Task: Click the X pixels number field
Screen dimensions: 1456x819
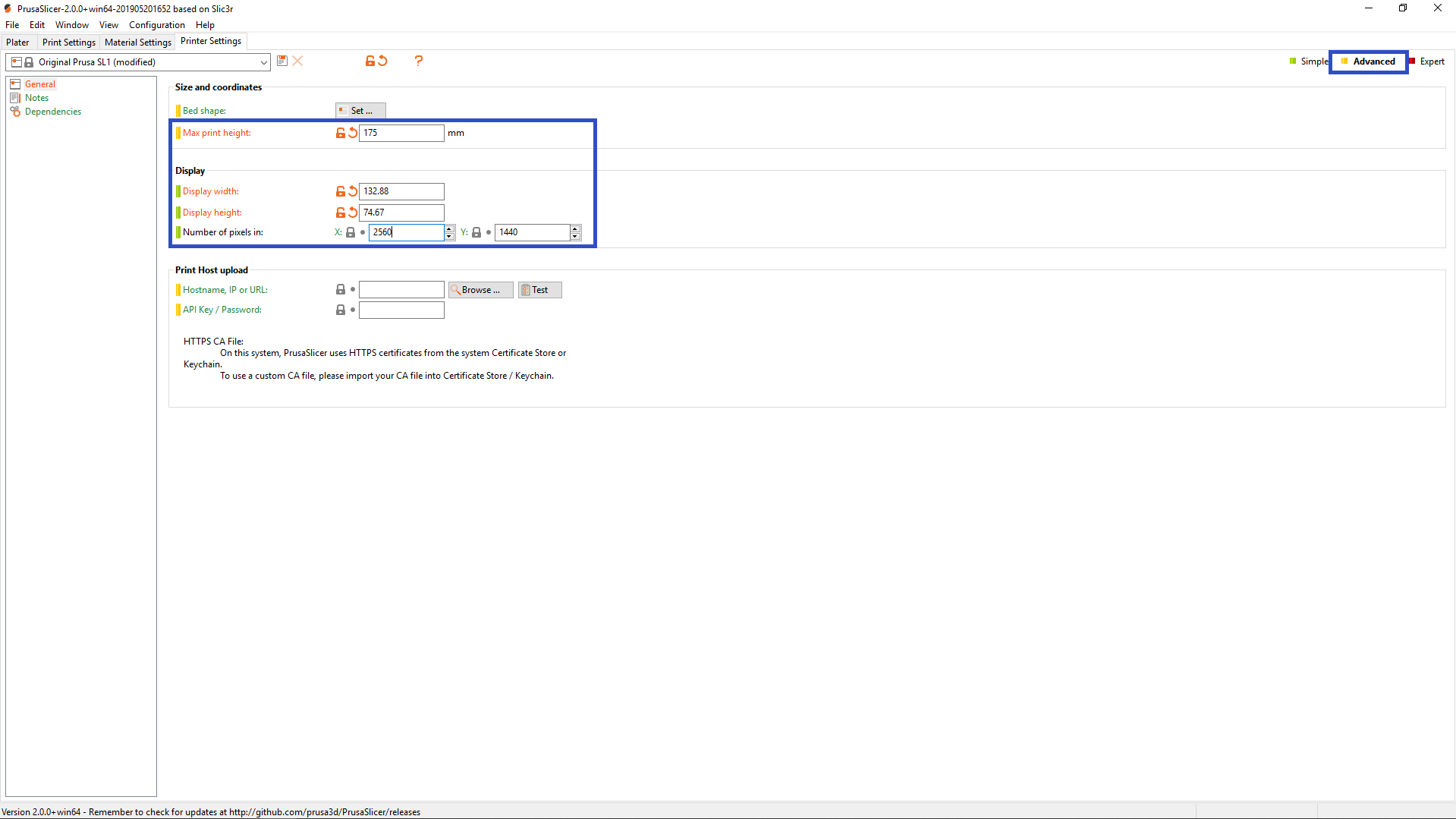Action: (x=407, y=232)
